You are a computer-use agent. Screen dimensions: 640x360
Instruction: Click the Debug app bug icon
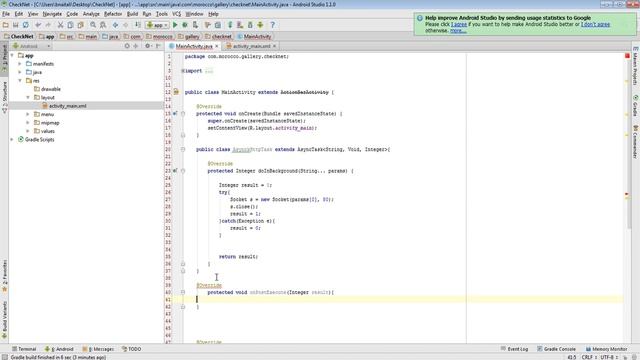point(185,25)
